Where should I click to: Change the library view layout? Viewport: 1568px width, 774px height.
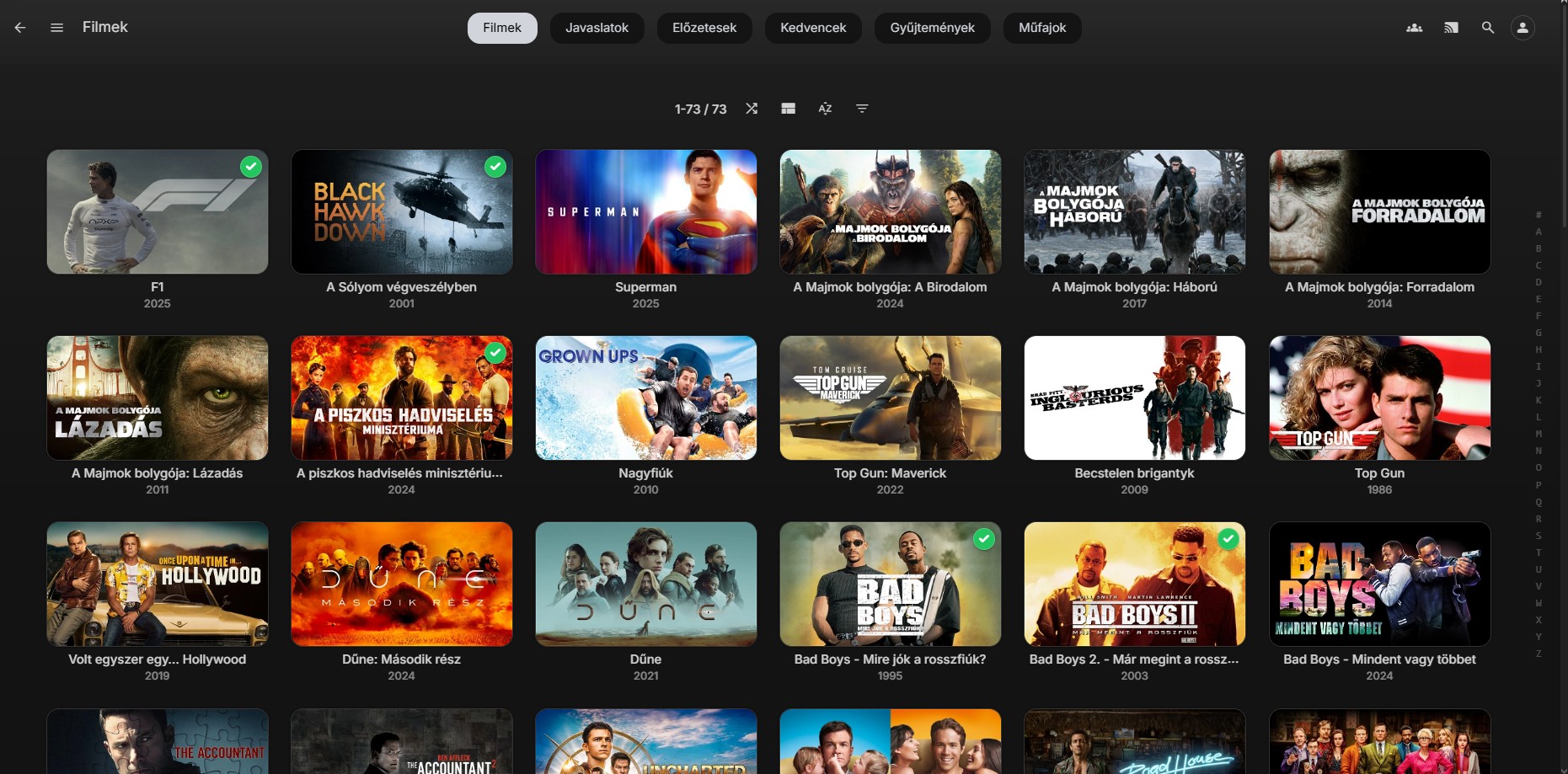pyautogui.click(x=789, y=109)
